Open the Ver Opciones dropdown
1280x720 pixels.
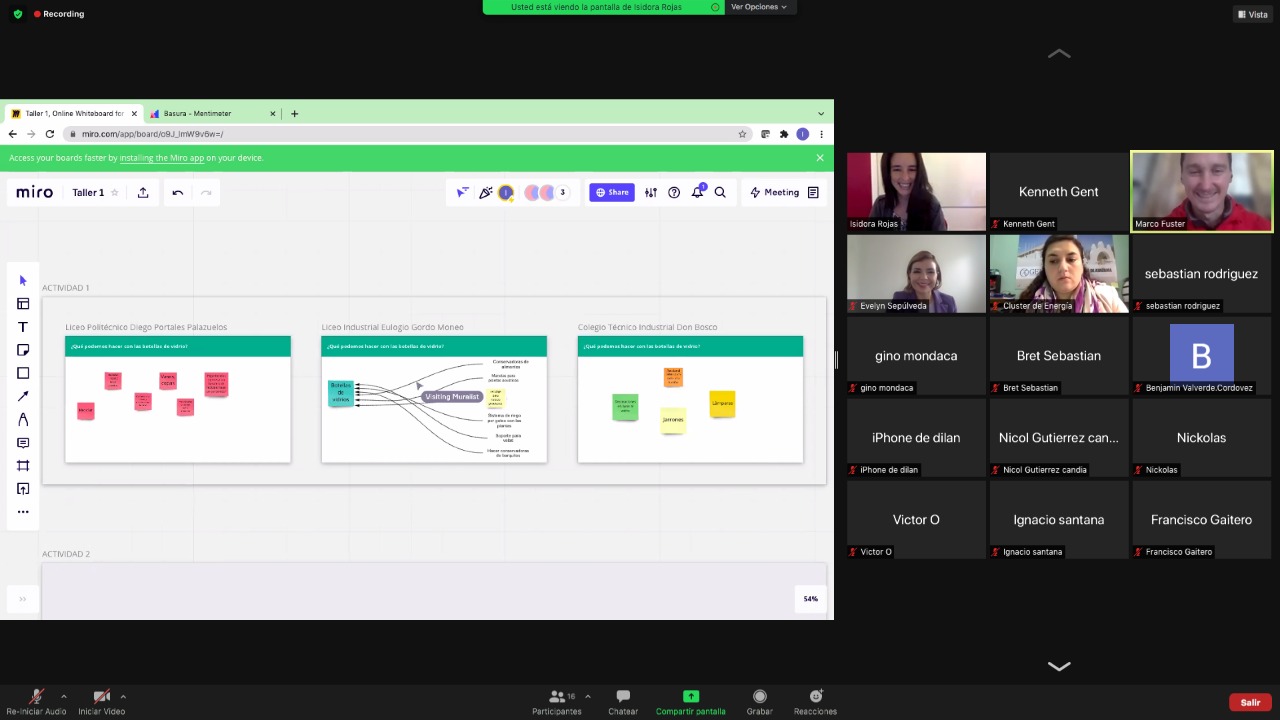point(758,7)
